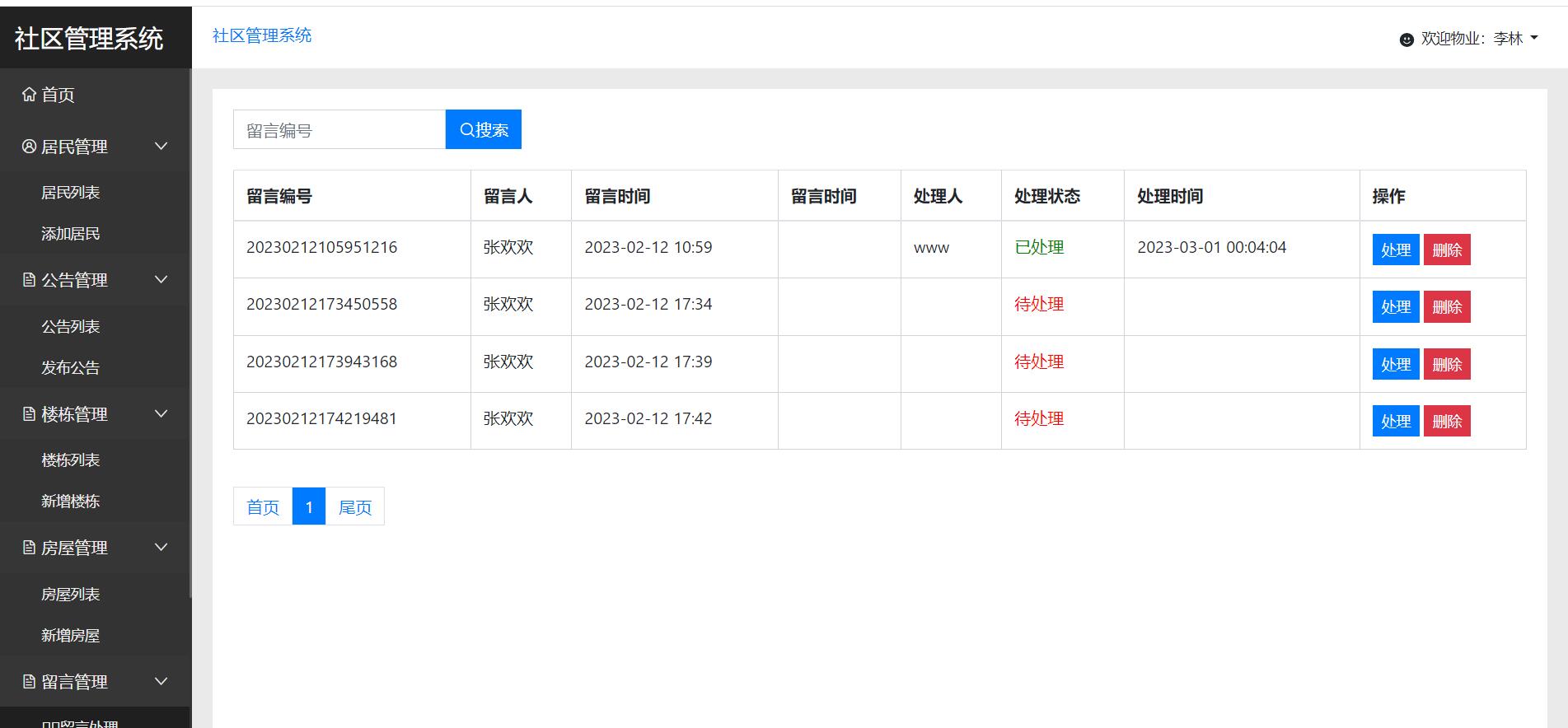Collapse the 楼栋管理 chevron

[x=161, y=413]
